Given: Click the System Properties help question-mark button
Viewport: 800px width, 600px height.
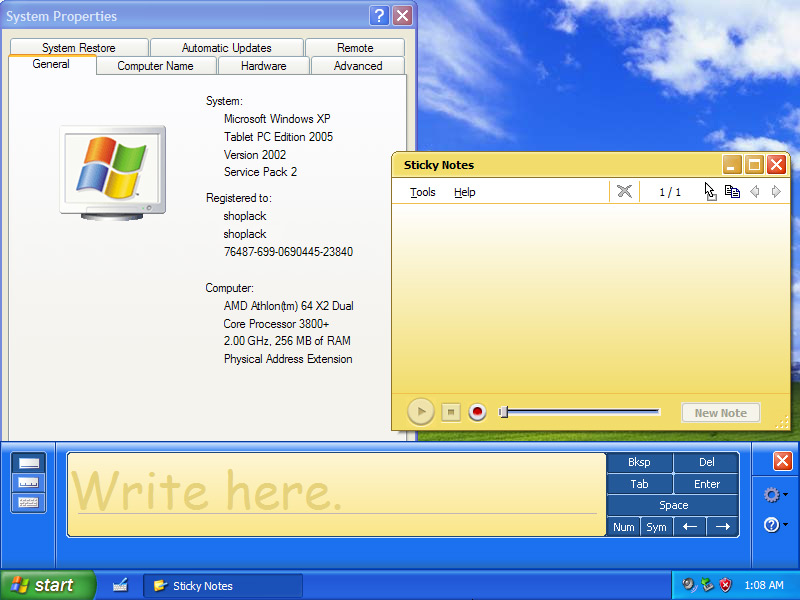Looking at the screenshot, I should (x=379, y=16).
